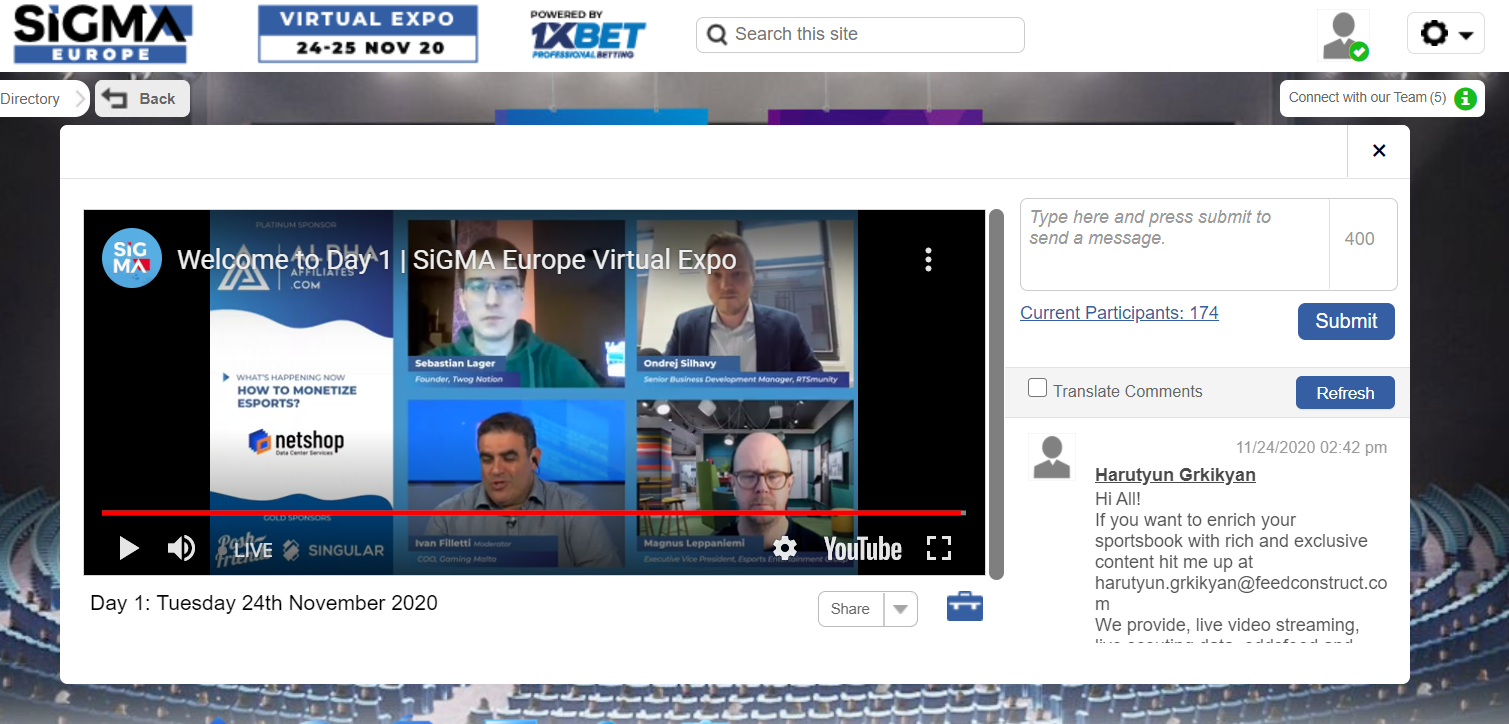The height and width of the screenshot is (724, 1509).
Task: Open Current Participants: 174 link
Action: [1119, 313]
